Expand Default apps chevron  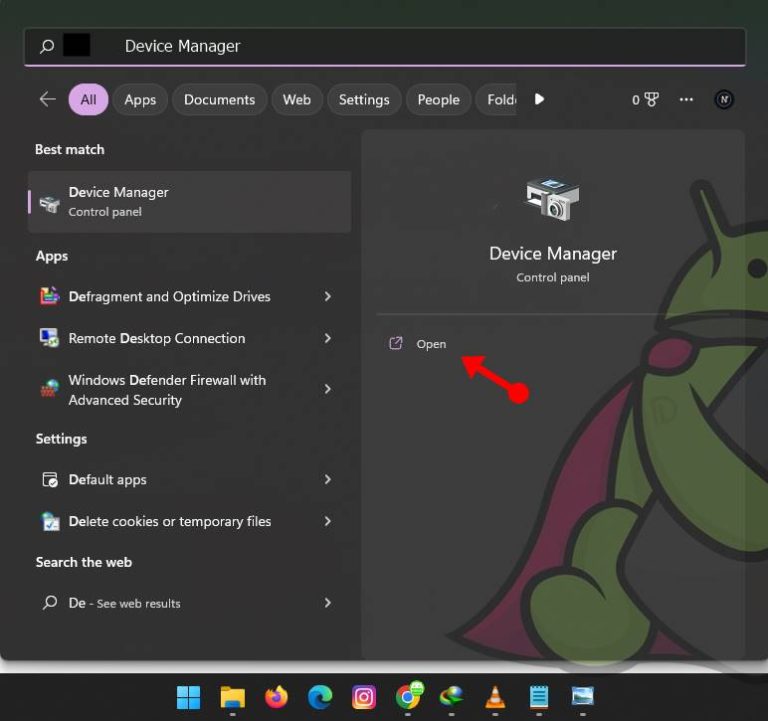click(327, 480)
